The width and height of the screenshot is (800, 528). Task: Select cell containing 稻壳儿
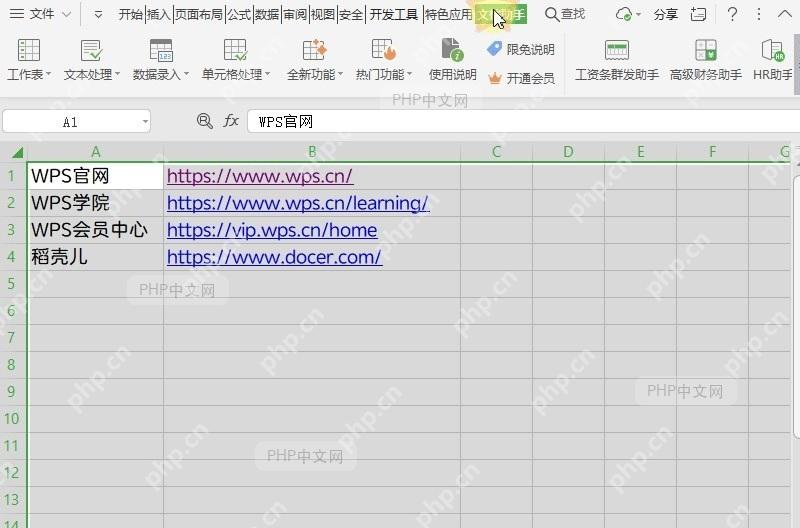point(96,257)
